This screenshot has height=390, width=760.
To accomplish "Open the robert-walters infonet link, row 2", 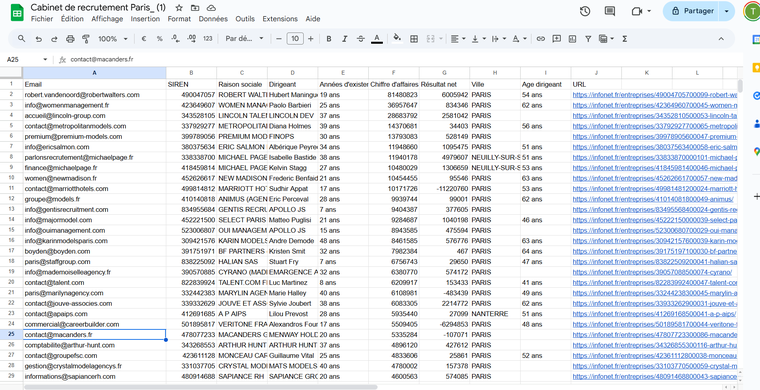I will tap(655, 95).
